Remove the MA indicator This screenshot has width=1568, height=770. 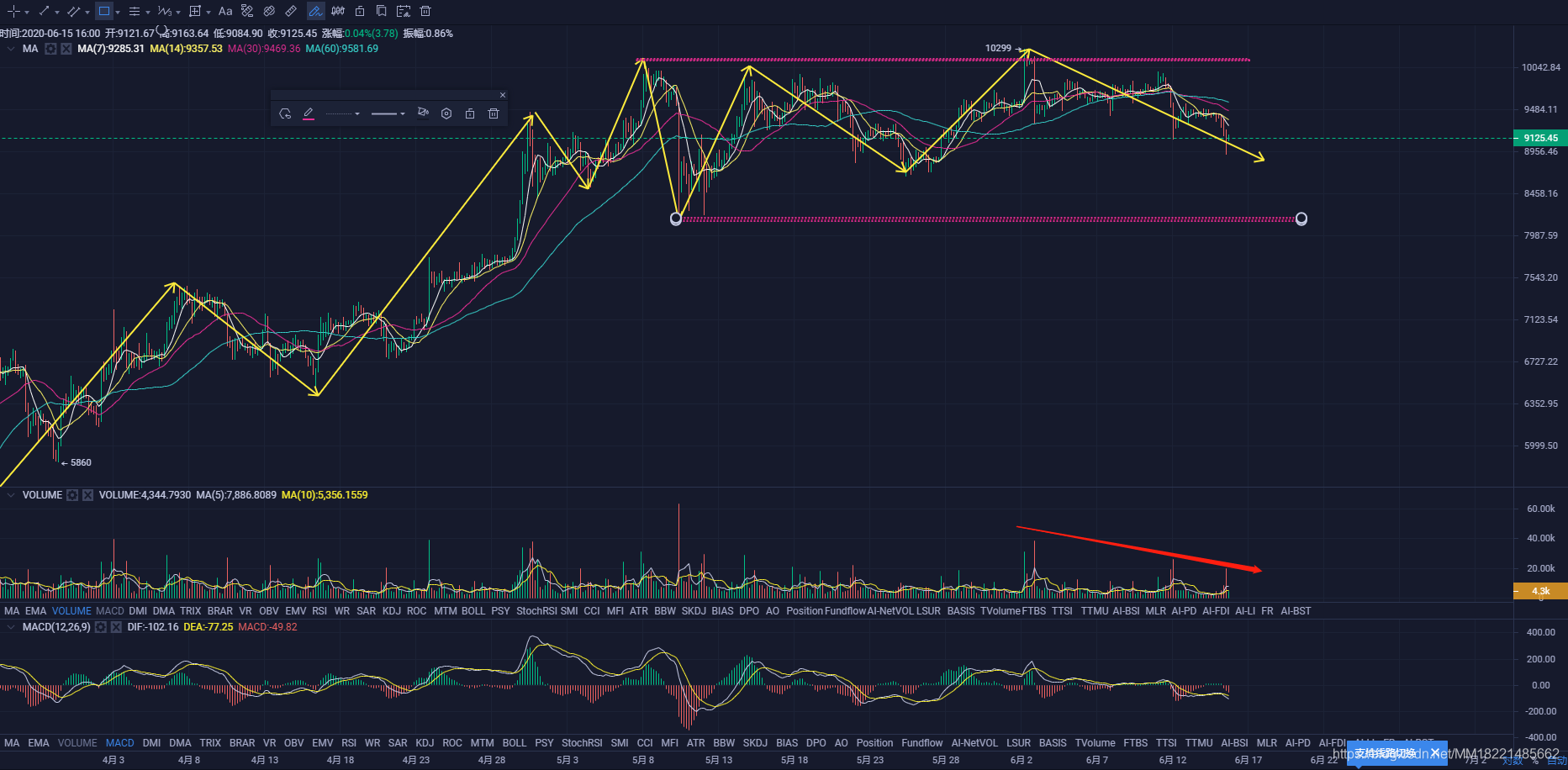[66, 49]
